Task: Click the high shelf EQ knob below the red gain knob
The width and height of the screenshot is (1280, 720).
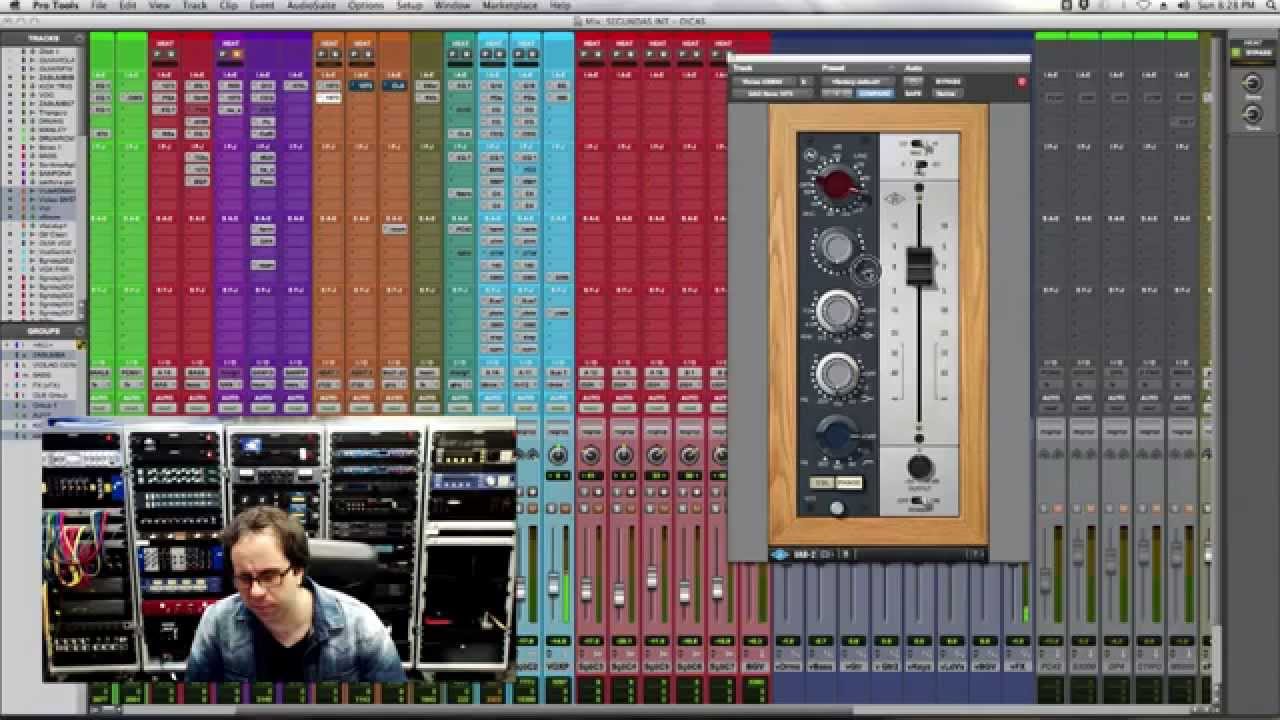Action: (x=836, y=247)
